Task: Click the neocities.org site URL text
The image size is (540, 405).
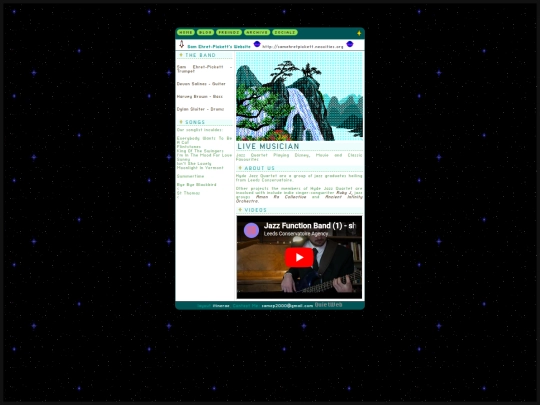Action: pos(303,46)
